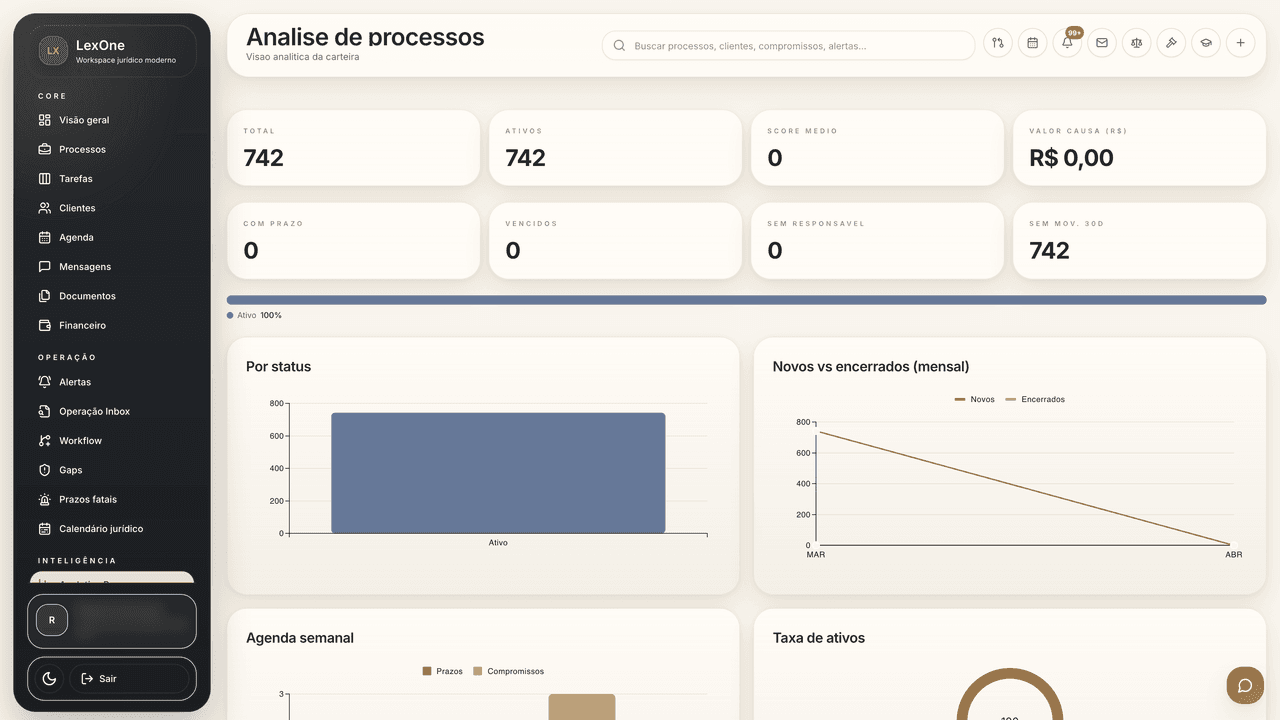
Task: Select the gavel icon in the header
Action: 1171,43
